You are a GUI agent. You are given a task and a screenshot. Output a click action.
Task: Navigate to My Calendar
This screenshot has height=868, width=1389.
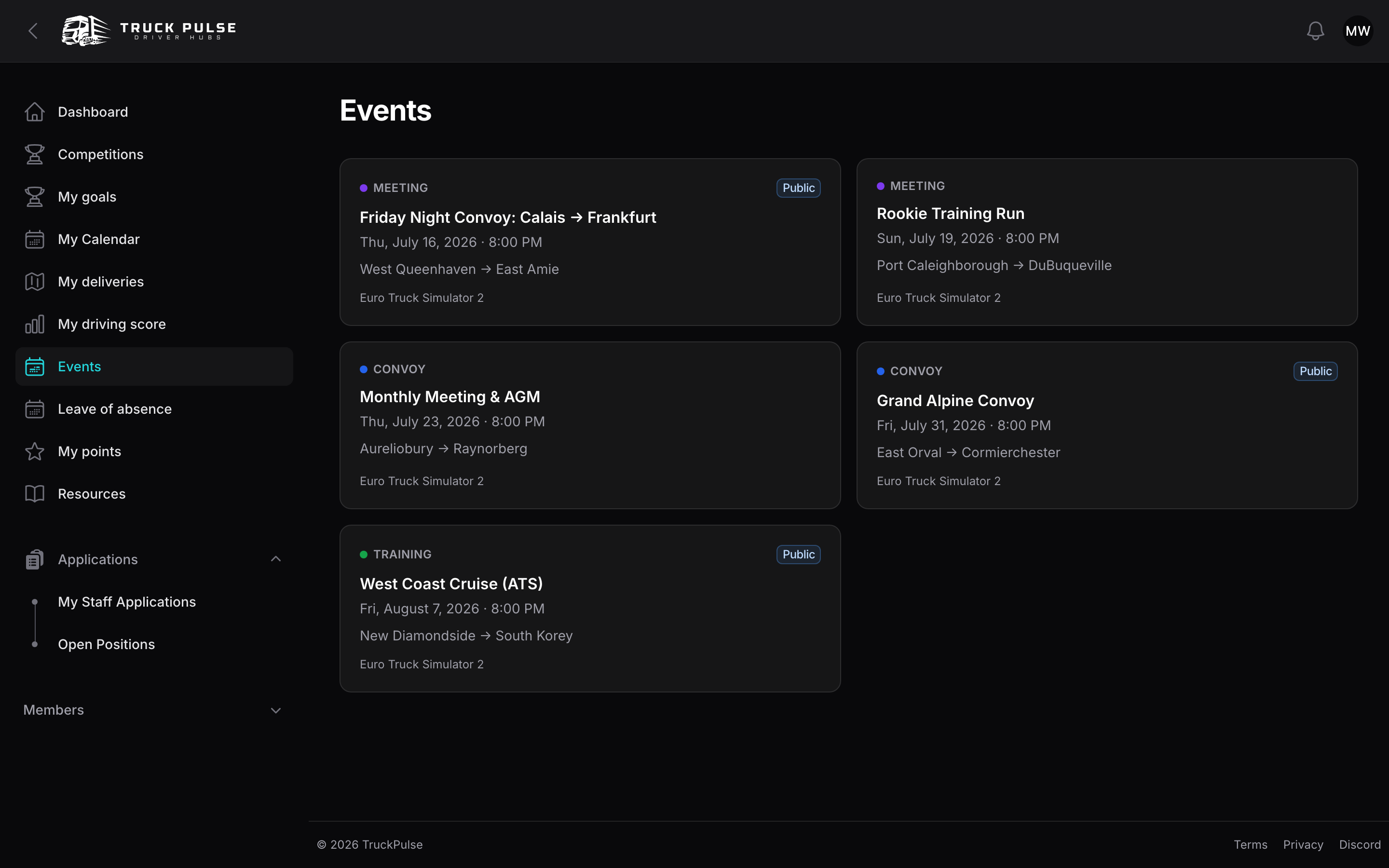(x=154, y=239)
